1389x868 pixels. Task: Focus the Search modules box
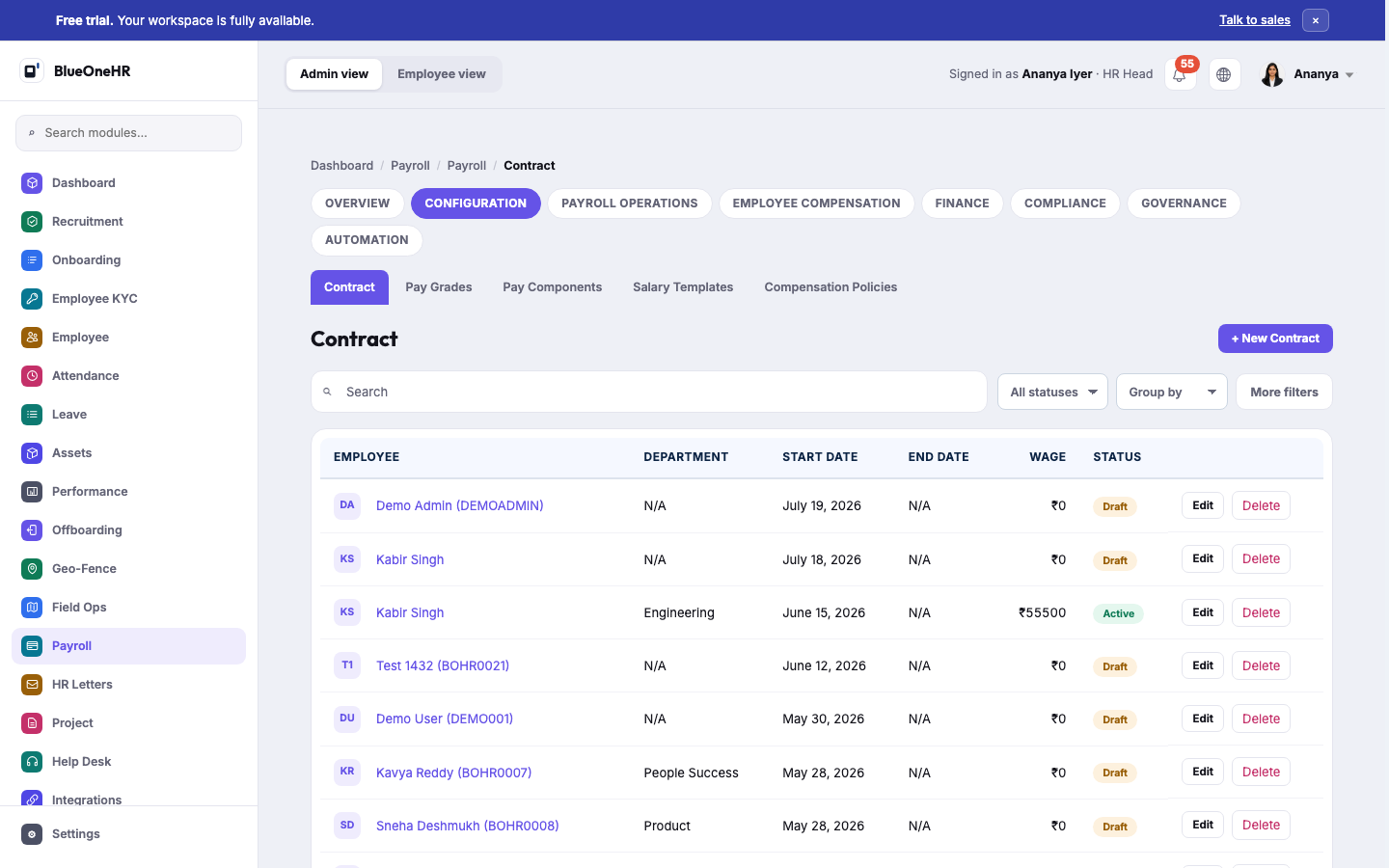pos(128,133)
